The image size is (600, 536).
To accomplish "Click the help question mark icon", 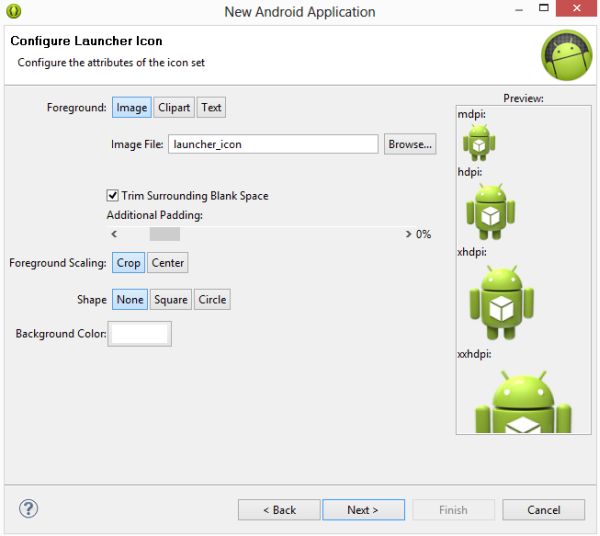I will click(x=28, y=508).
